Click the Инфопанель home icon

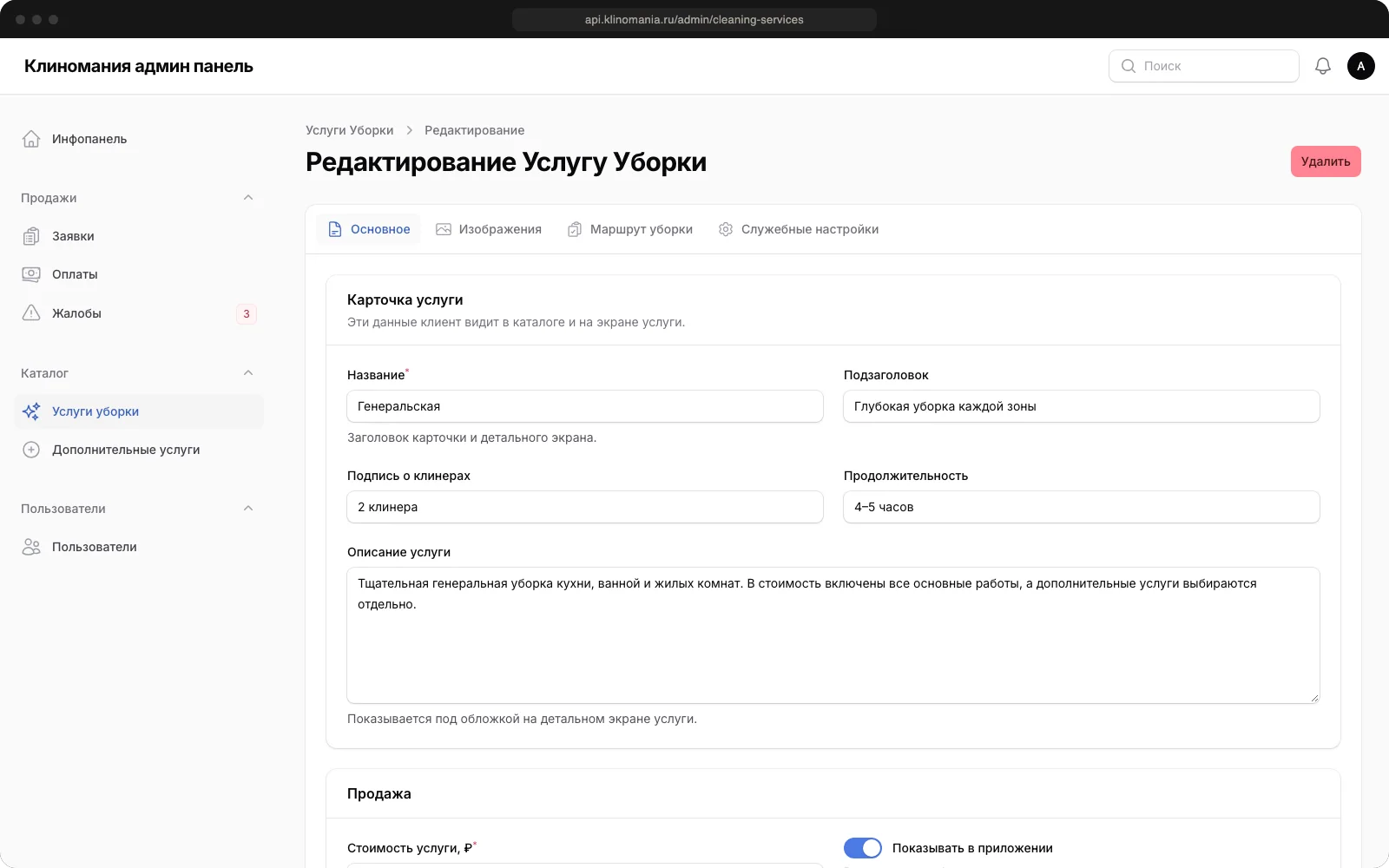pos(31,139)
